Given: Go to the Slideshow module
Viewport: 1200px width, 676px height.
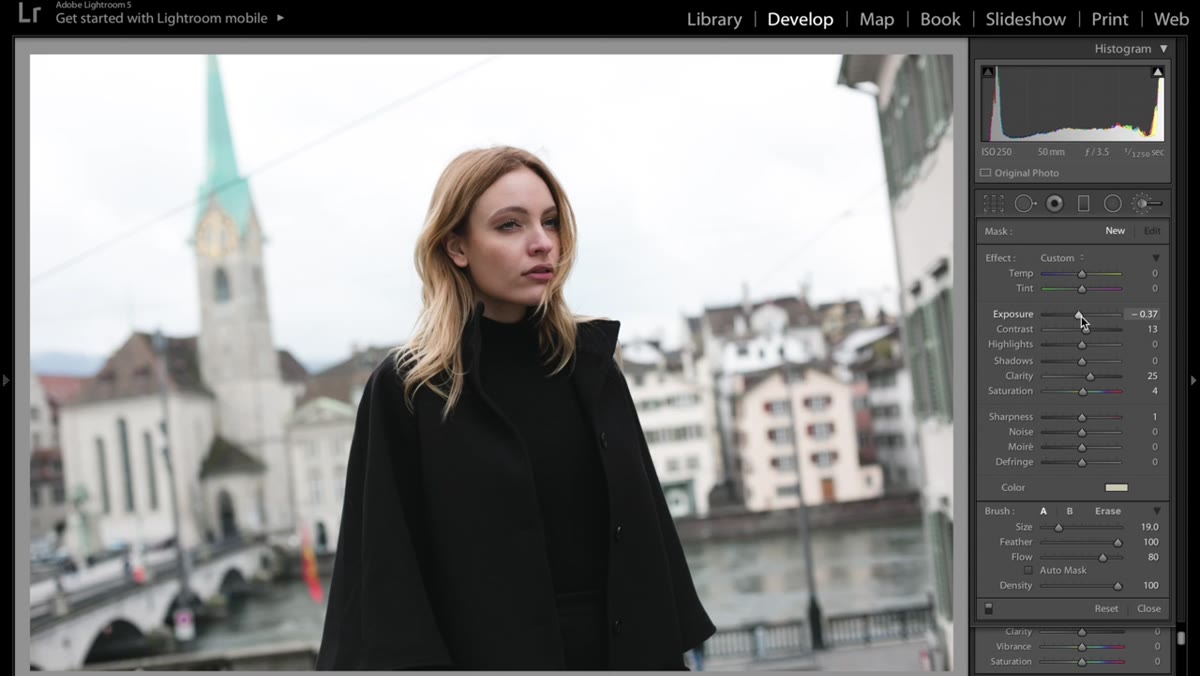Looking at the screenshot, I should [x=1026, y=19].
